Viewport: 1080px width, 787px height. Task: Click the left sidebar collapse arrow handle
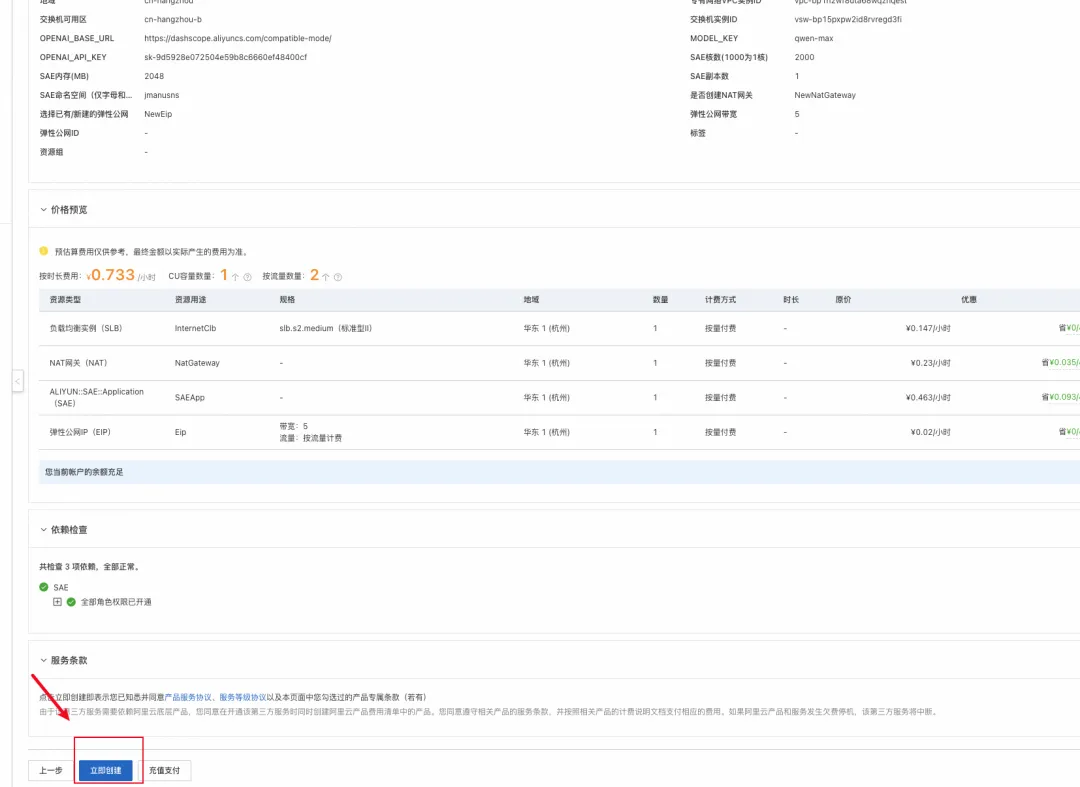coord(17,381)
